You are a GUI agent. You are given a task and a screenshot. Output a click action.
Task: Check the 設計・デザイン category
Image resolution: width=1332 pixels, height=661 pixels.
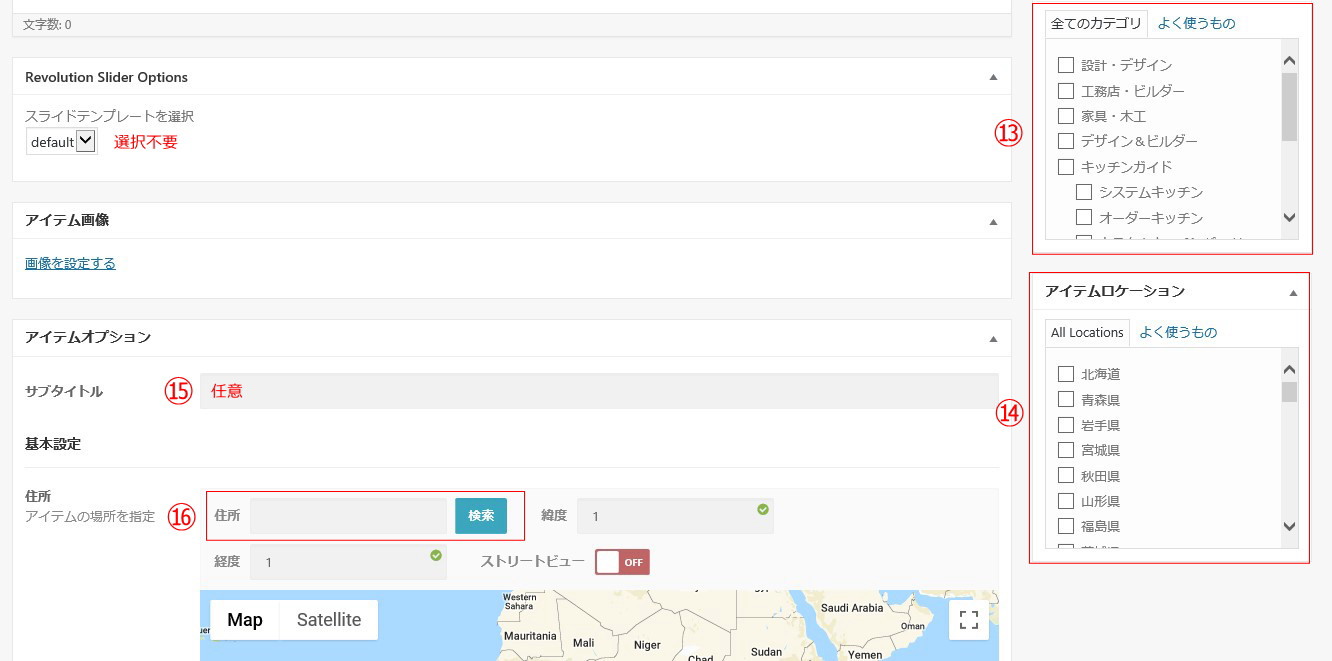click(x=1066, y=65)
